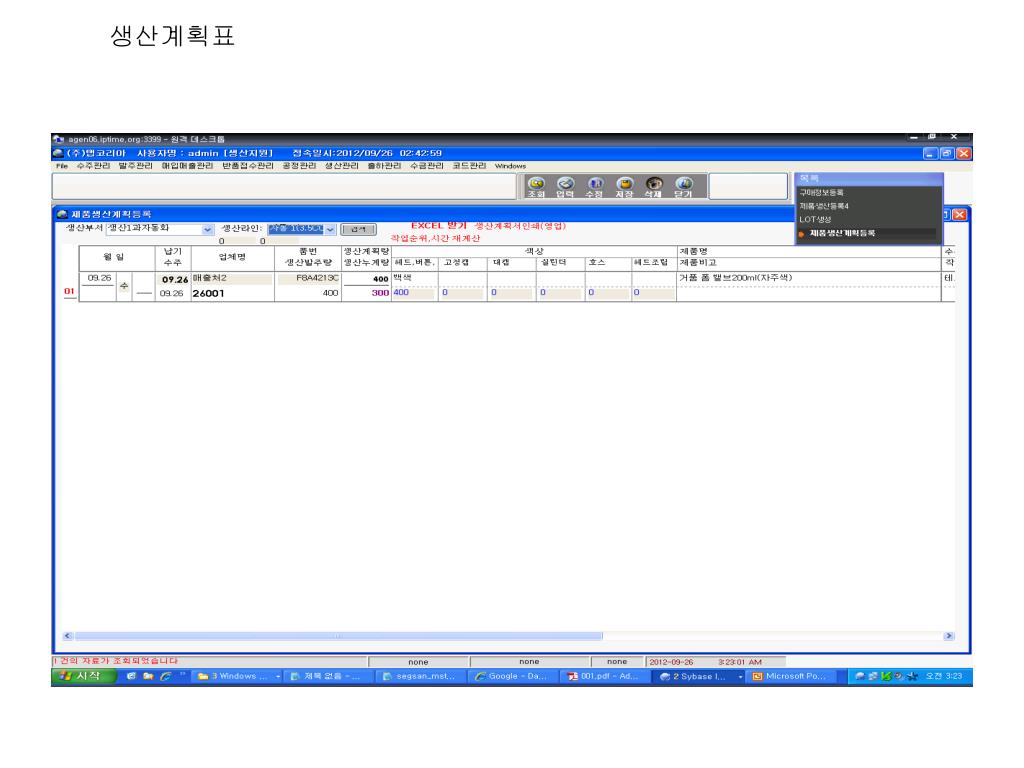Click the 저장 (save) toolbar icon
Viewport: 1024px width, 768px height.
[x=624, y=187]
